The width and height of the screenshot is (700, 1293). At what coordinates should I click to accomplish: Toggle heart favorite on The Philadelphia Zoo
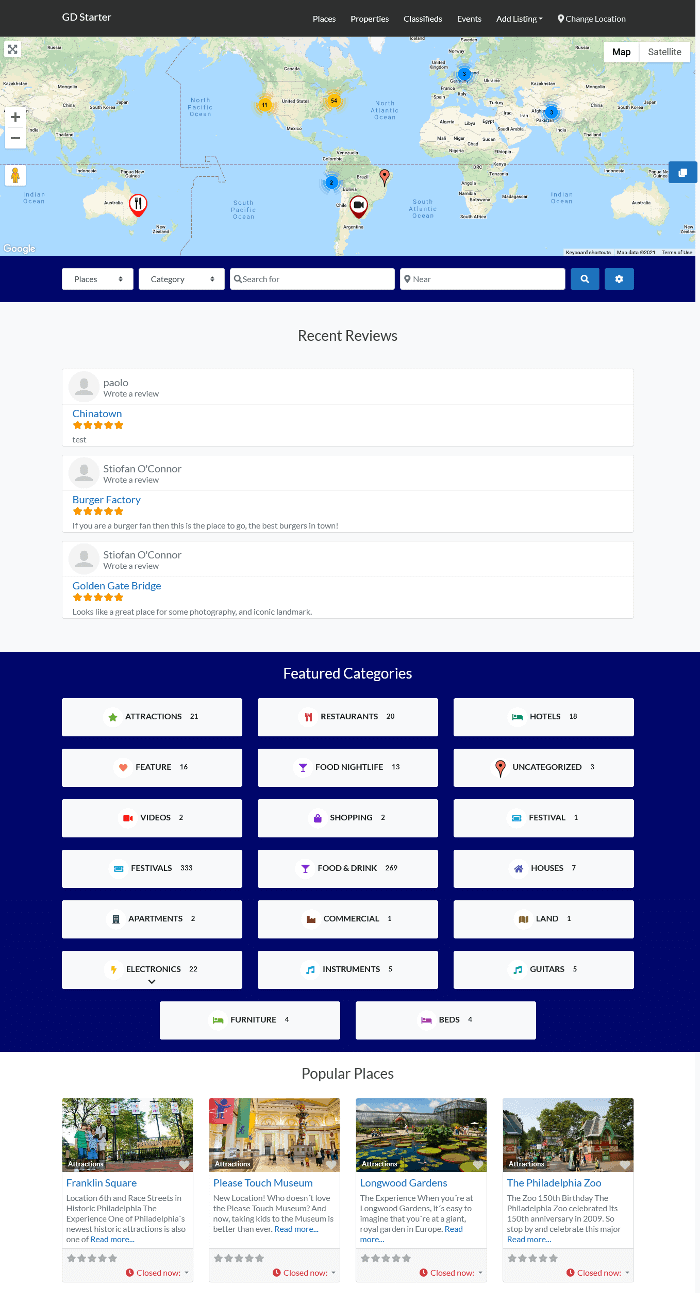[x=625, y=1164]
